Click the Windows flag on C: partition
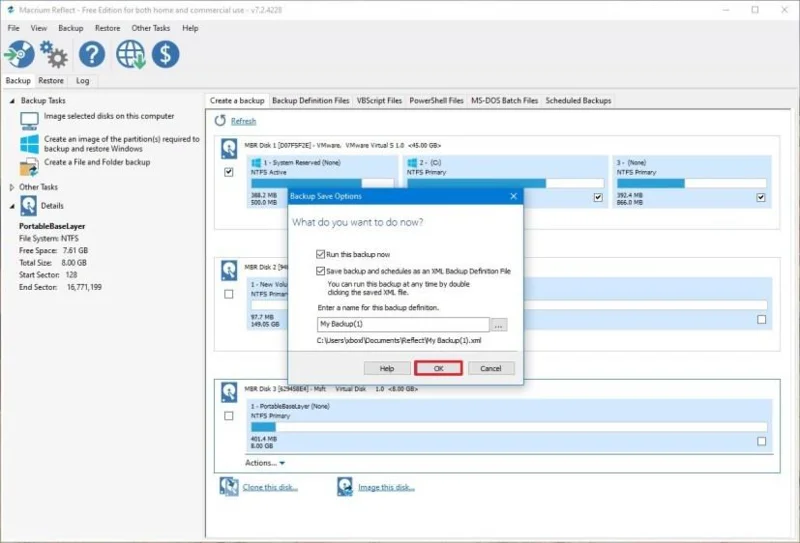The height and width of the screenshot is (543, 800). point(412,162)
